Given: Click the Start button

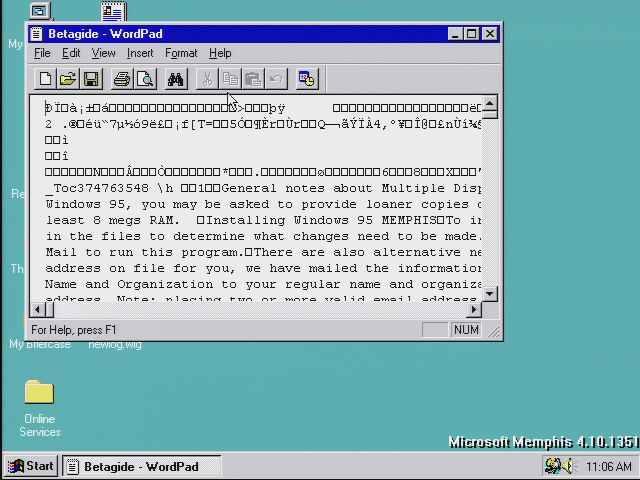Looking at the screenshot, I should point(31,466).
